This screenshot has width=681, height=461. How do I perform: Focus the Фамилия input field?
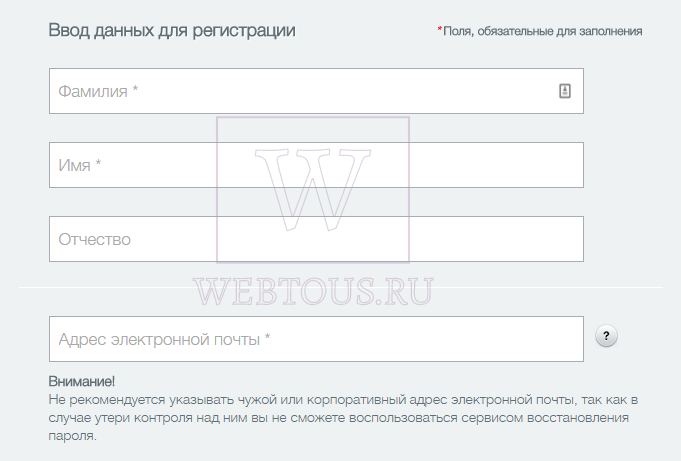(316, 91)
